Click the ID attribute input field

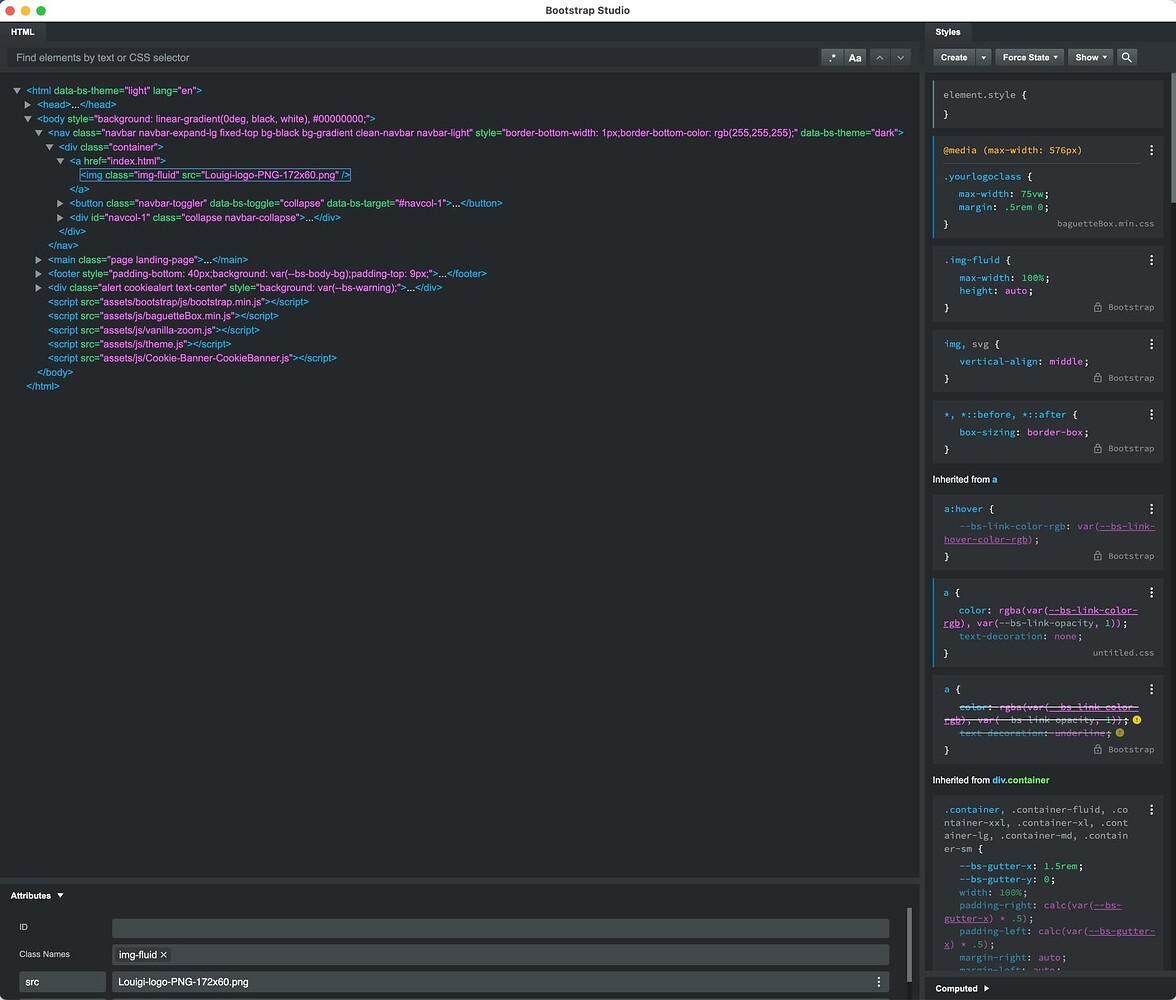pyautogui.click(x=500, y=928)
